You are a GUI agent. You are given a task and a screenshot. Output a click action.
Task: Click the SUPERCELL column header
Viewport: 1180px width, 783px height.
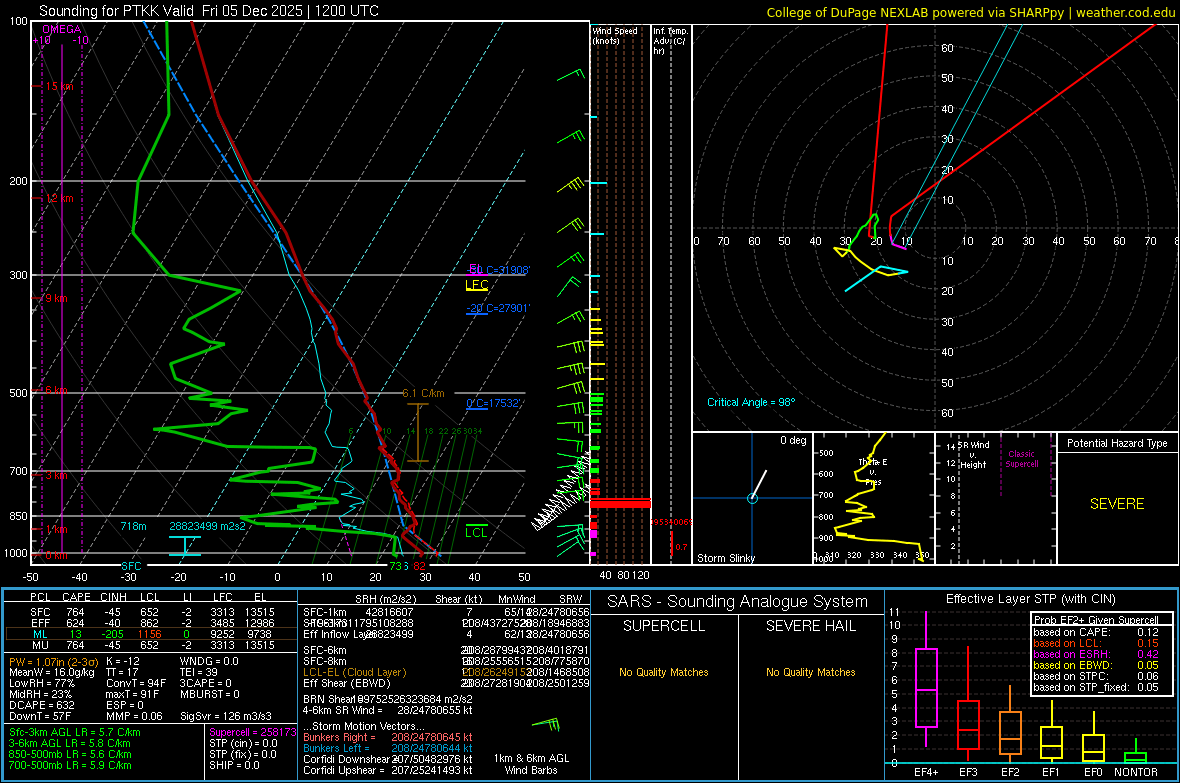[664, 626]
